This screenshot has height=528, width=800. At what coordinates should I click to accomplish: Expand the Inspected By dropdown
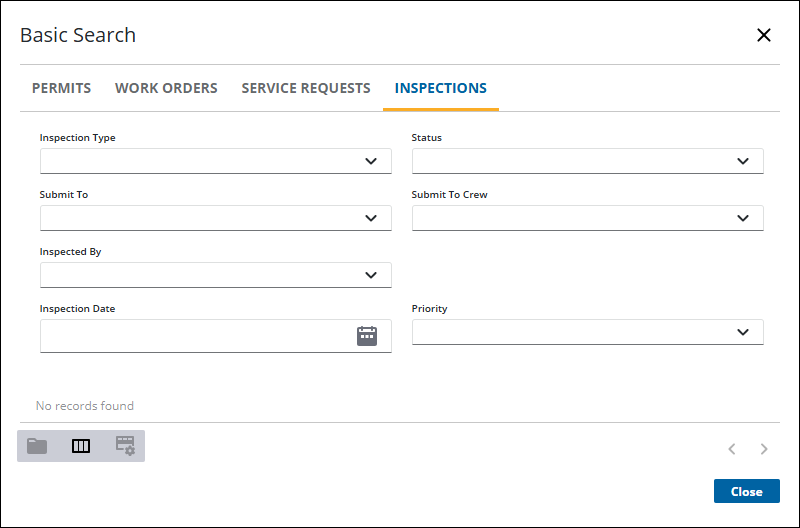click(371, 275)
